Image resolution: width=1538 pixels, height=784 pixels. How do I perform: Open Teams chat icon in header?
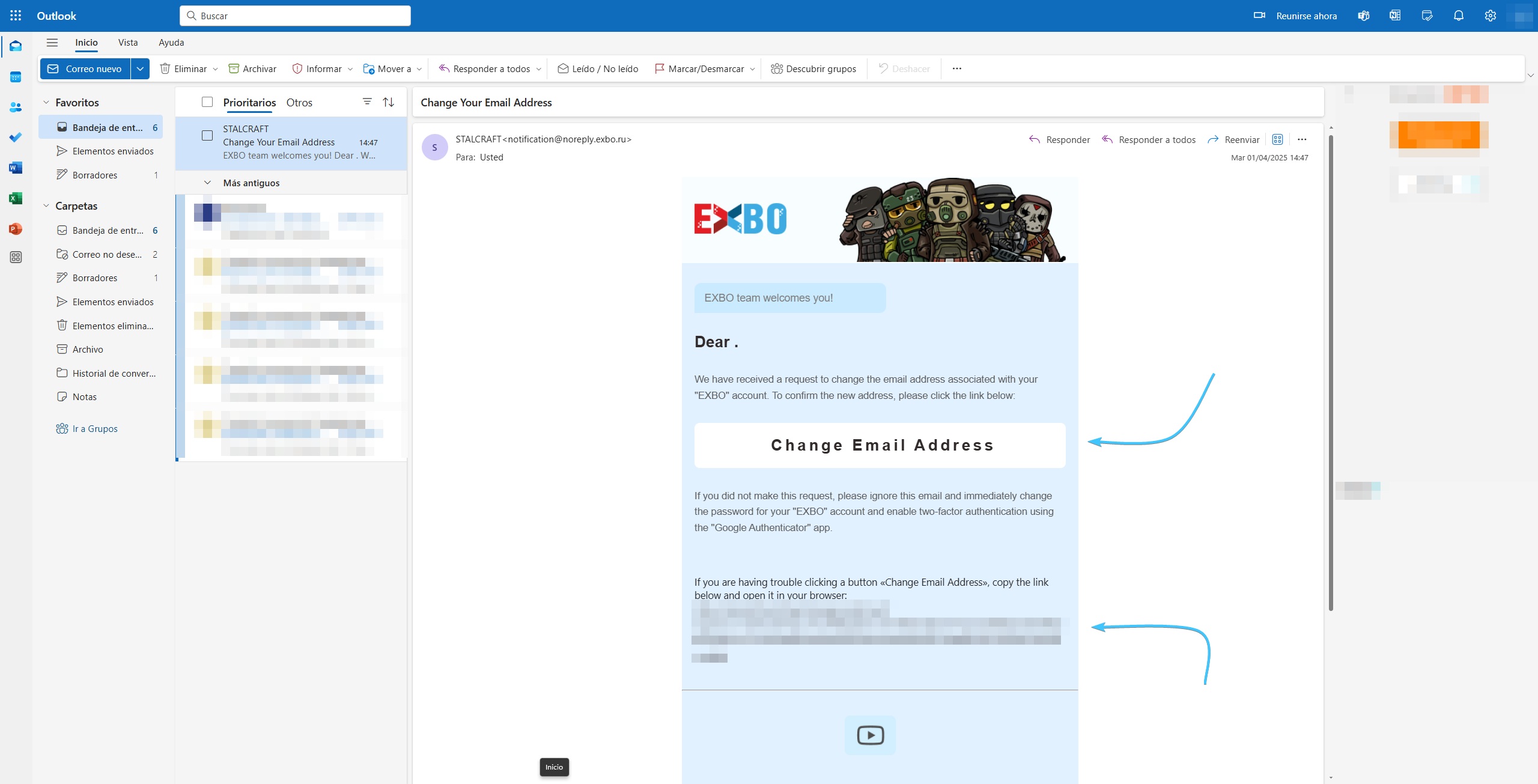1364,16
